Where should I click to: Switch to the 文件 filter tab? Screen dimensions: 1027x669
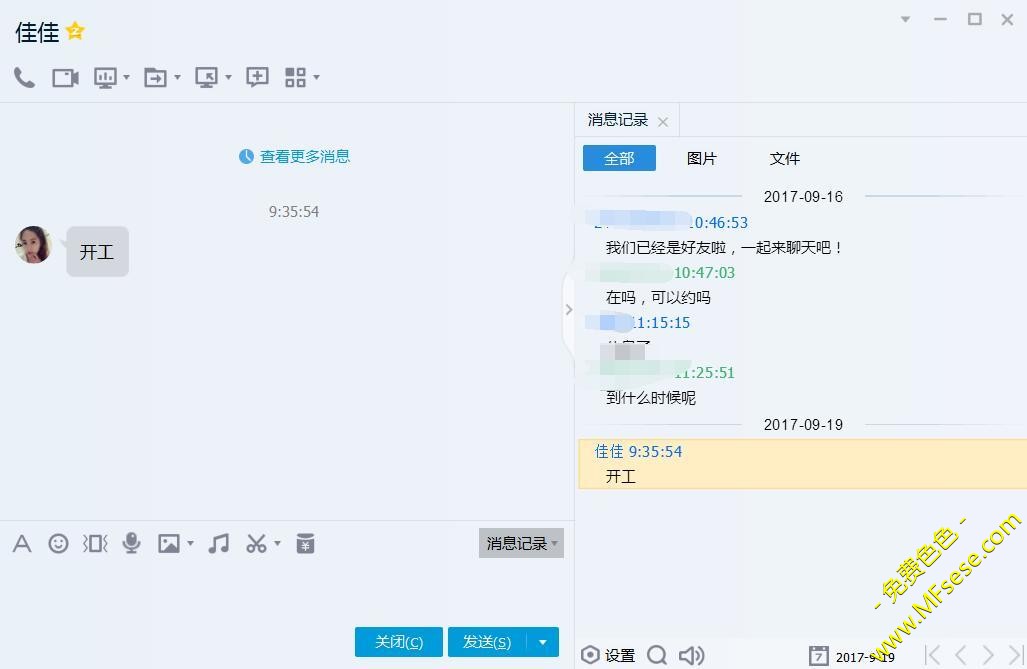pyautogui.click(x=785, y=158)
